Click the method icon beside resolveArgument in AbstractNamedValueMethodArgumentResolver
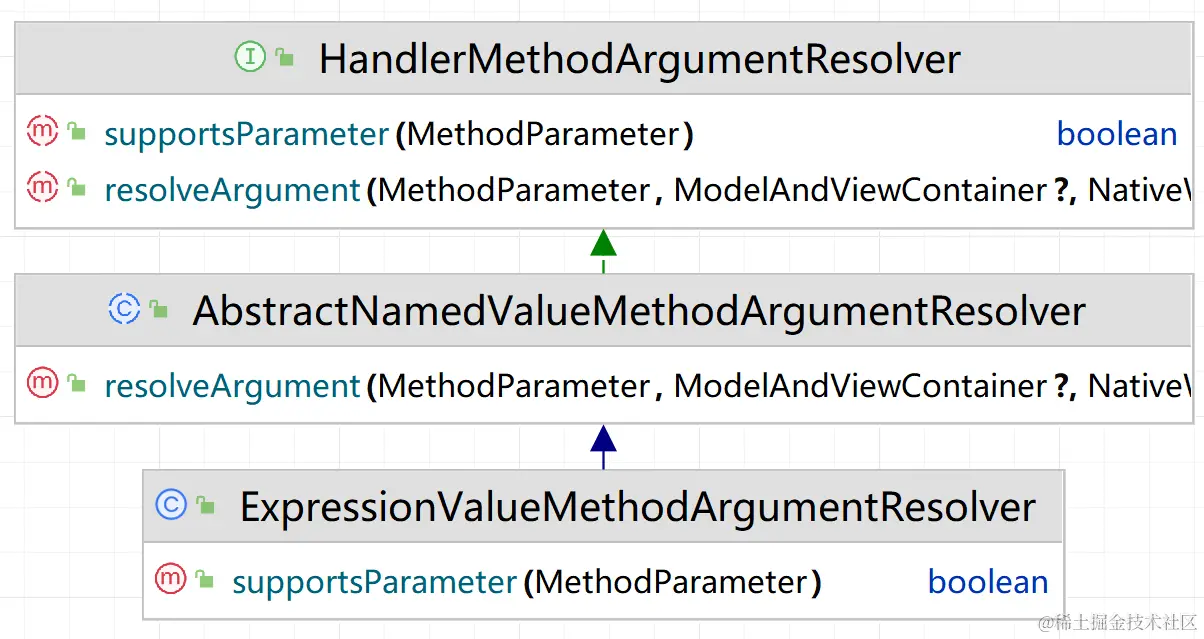The image size is (1204, 639). [x=43, y=383]
